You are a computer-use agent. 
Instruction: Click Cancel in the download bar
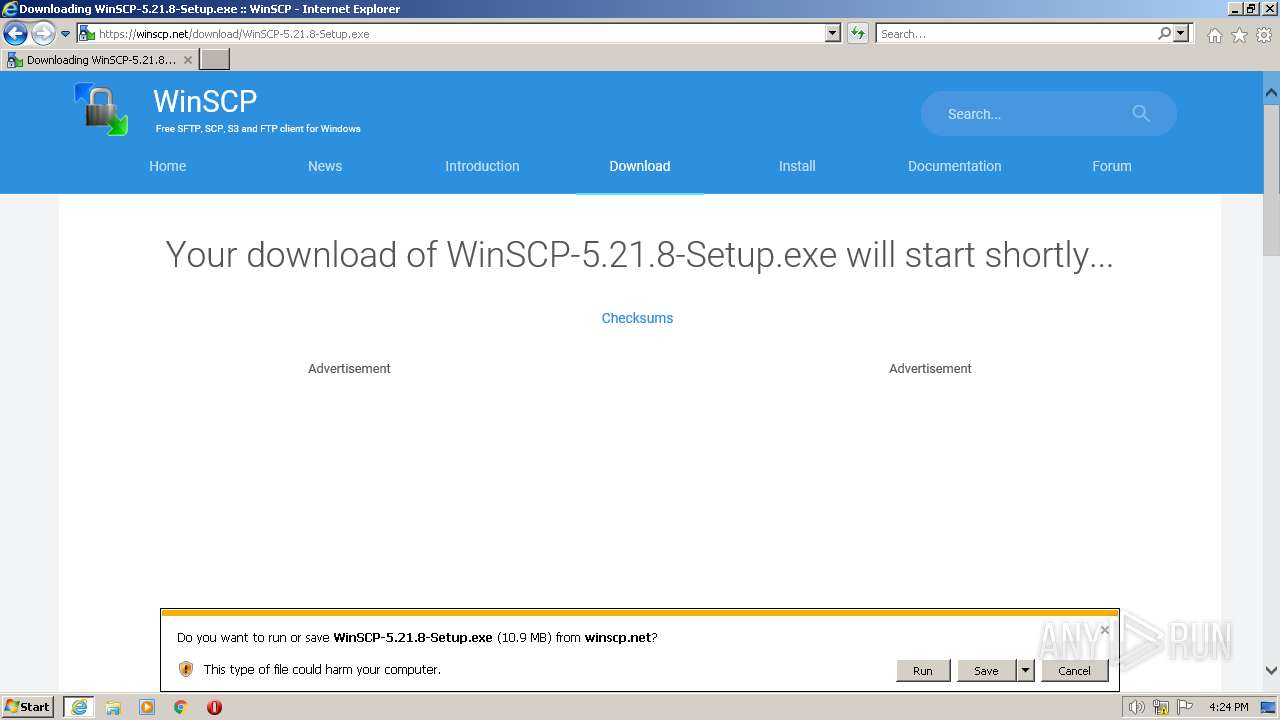click(1074, 671)
